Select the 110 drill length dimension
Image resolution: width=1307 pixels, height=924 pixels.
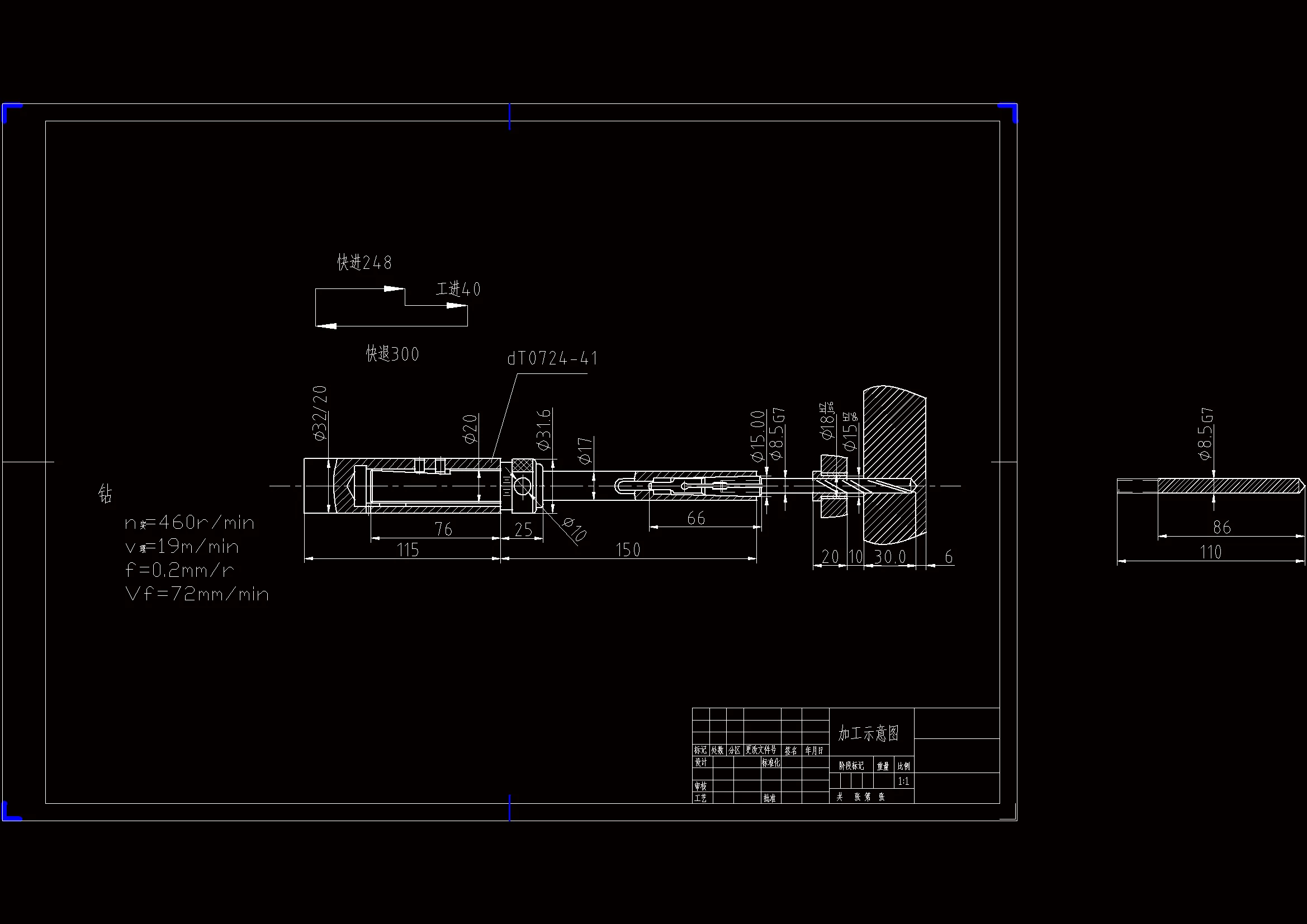pyautogui.click(x=1210, y=552)
